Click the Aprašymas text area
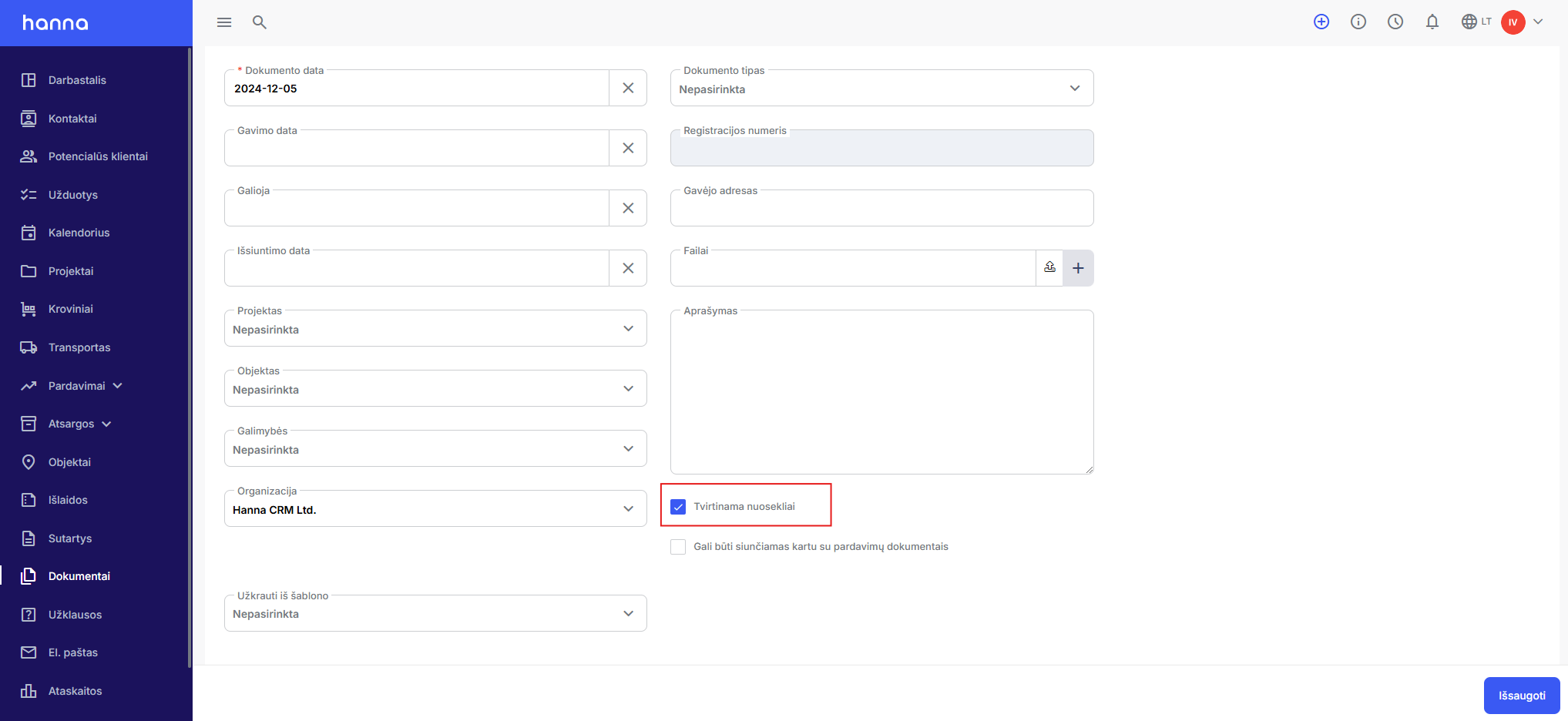1568x721 pixels. (881, 392)
